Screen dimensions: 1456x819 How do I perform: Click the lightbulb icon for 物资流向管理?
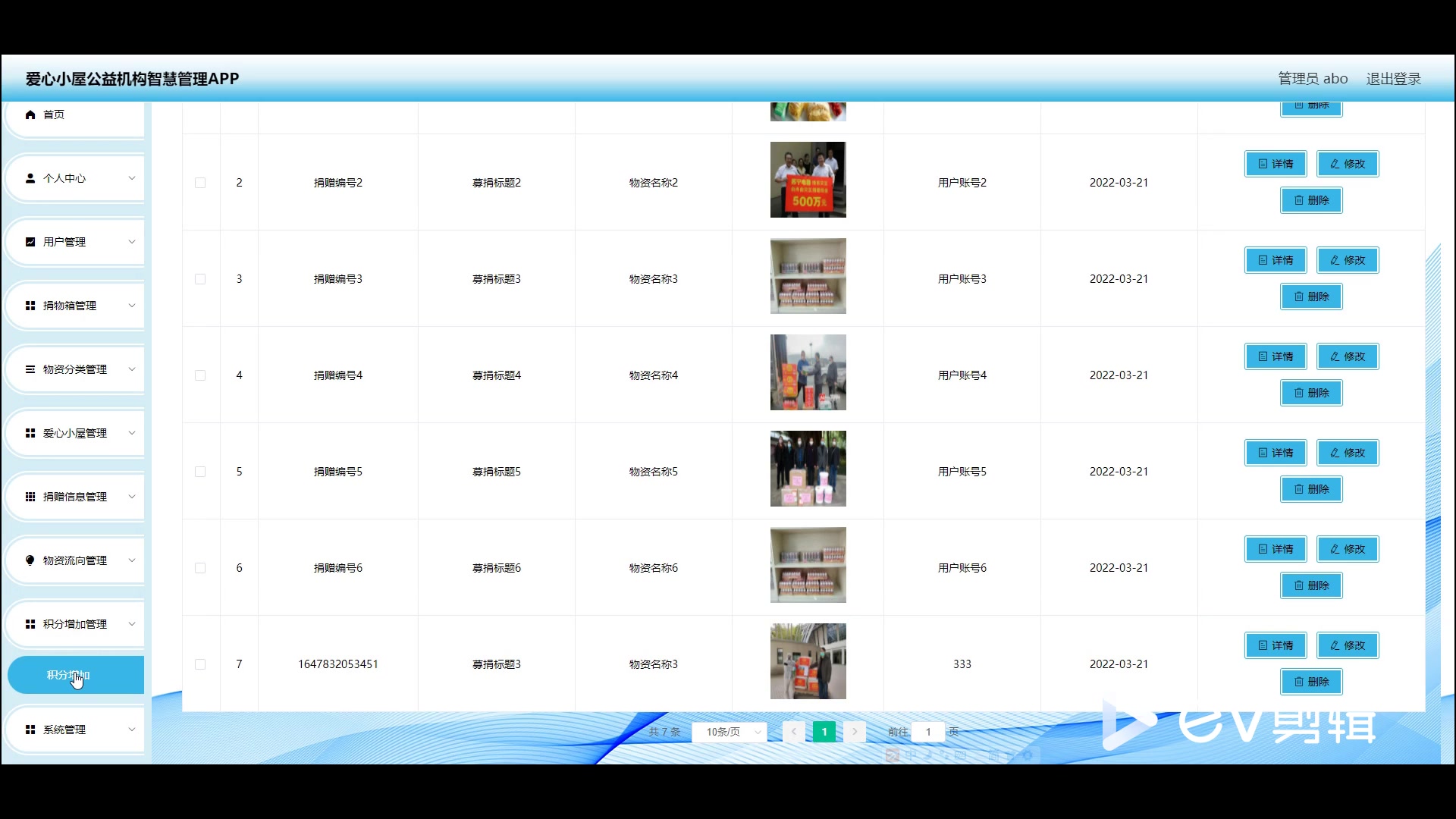[x=30, y=560]
